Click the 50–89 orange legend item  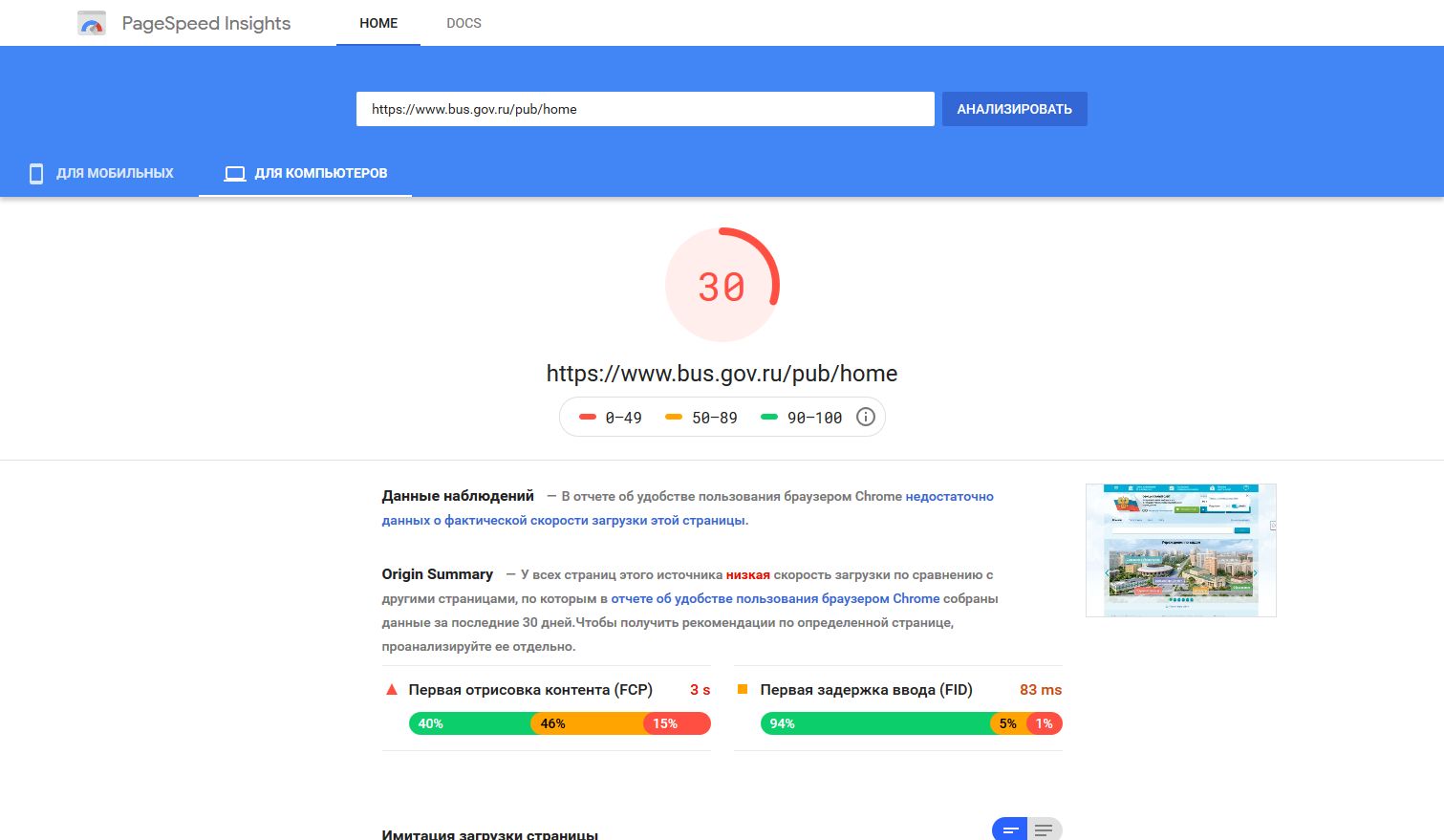click(x=701, y=418)
